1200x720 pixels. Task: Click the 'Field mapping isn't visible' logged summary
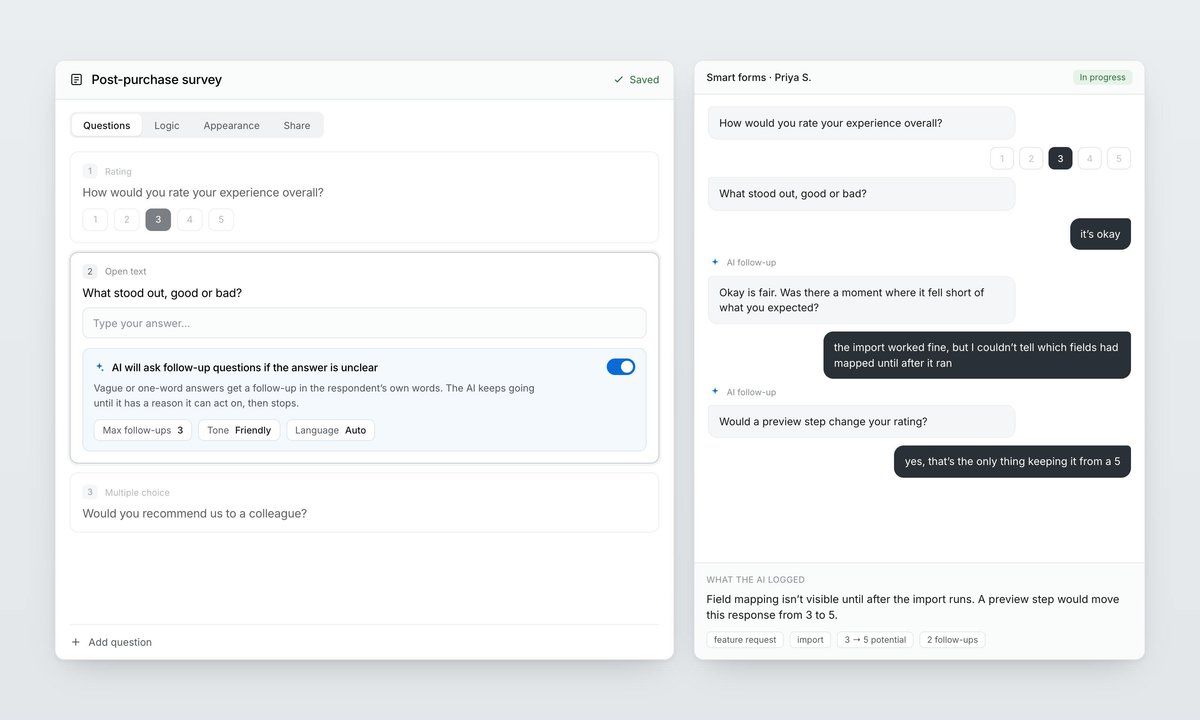[913, 607]
